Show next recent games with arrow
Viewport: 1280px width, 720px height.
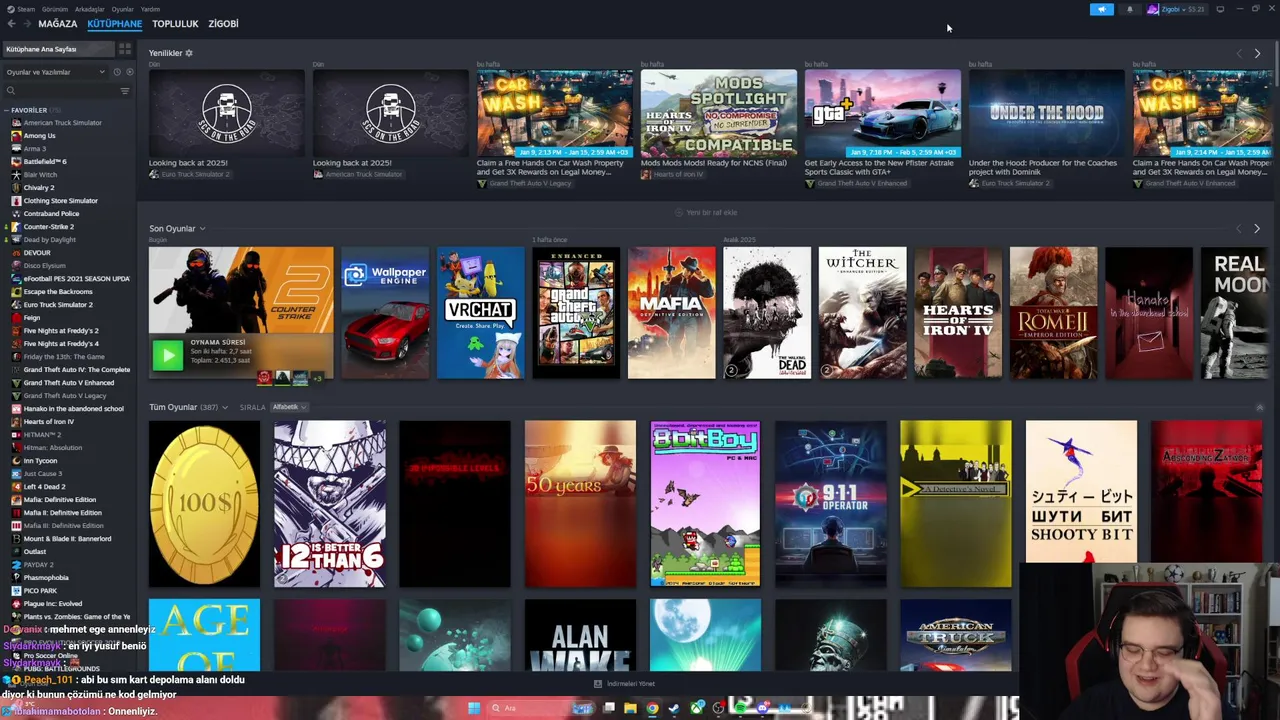click(1257, 229)
